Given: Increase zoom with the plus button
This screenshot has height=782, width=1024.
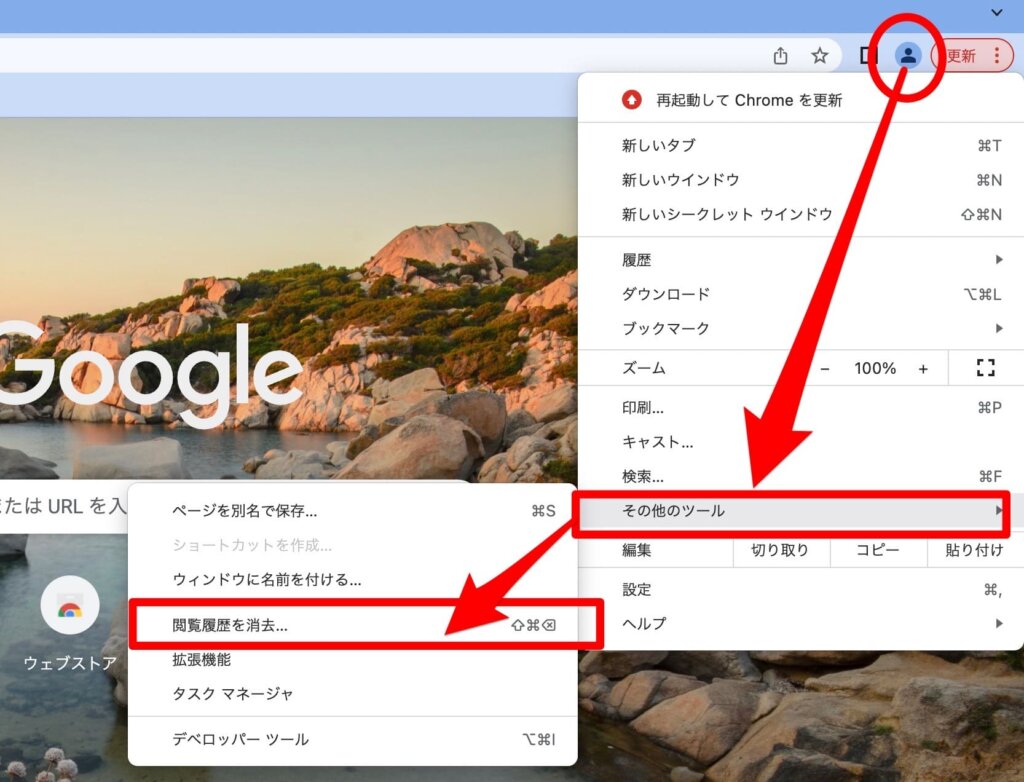Looking at the screenshot, I should pyautogui.click(x=923, y=369).
